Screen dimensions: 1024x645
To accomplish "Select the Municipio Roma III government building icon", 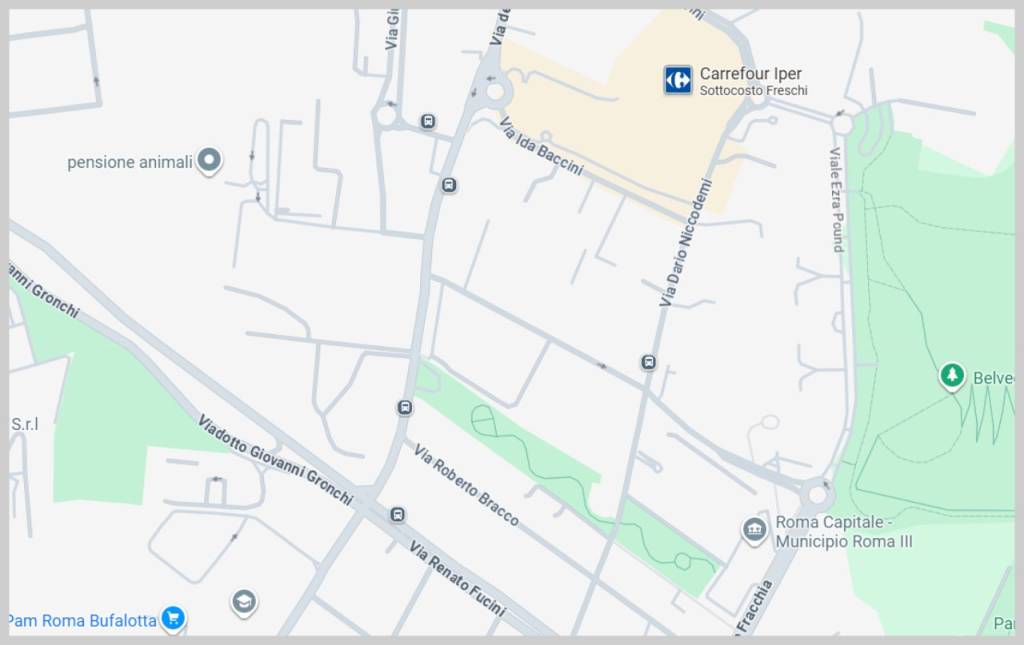I will pos(754,529).
